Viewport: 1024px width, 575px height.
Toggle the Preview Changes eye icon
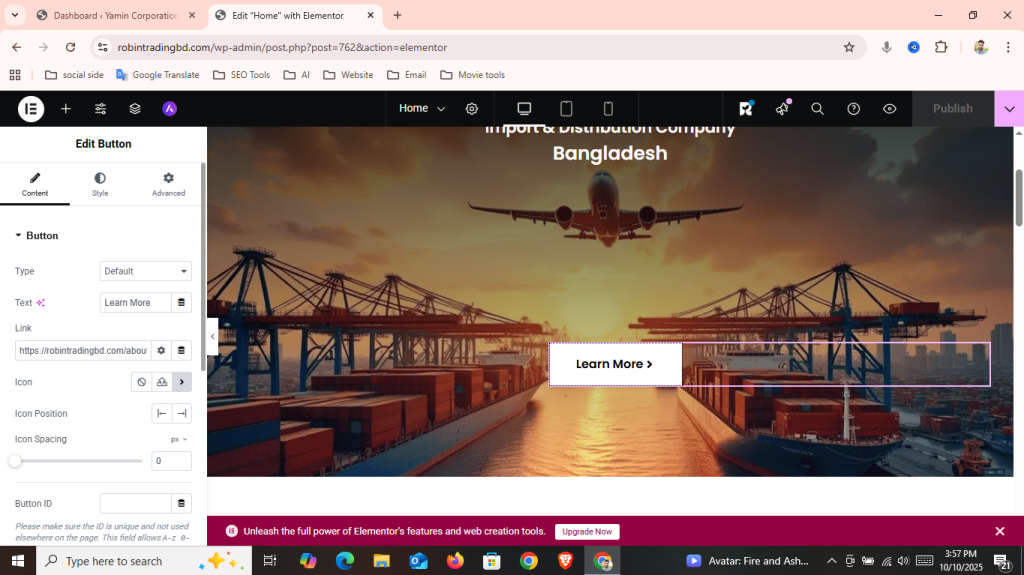(889, 109)
